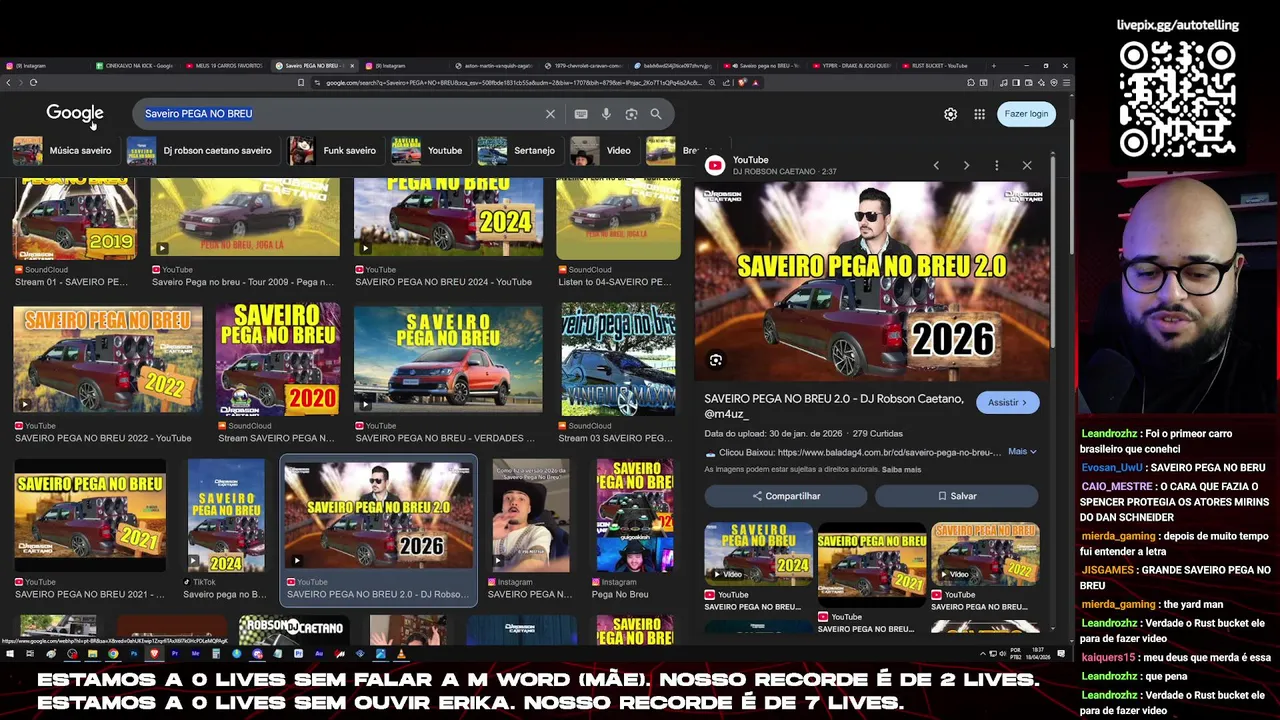Switch to '1979-chevrolet-caravan' browser tab
Image resolution: width=1280 pixels, height=720 pixels.
[x=583, y=66]
